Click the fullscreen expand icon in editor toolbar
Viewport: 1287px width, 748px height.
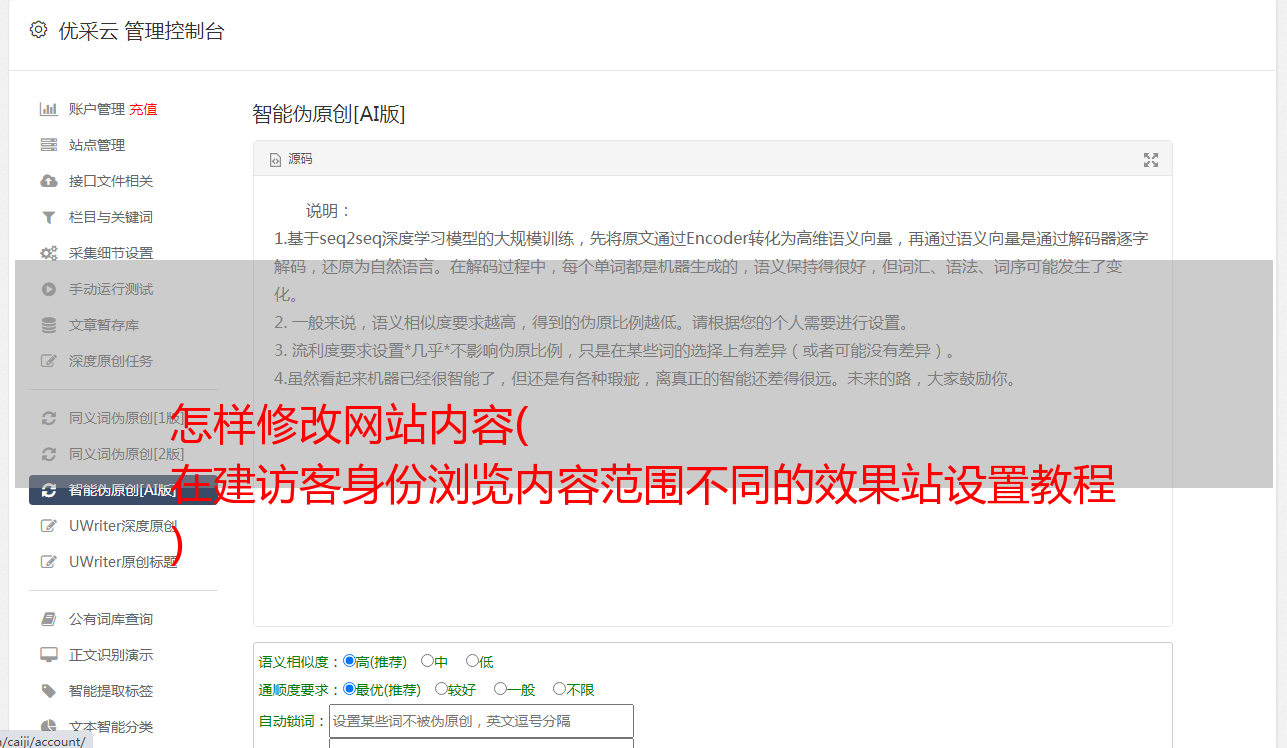click(x=1151, y=160)
